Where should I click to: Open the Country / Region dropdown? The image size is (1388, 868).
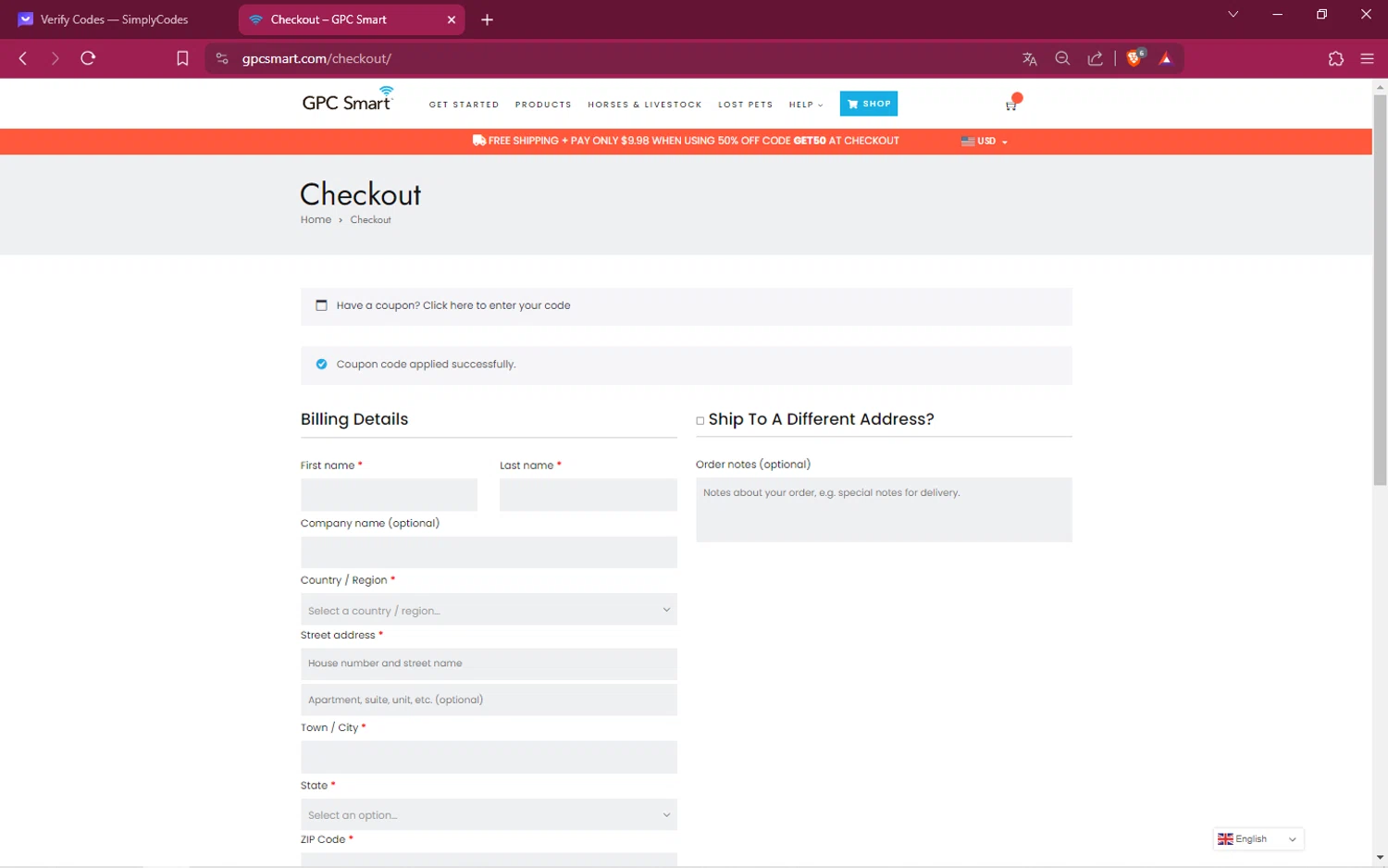pyautogui.click(x=489, y=610)
